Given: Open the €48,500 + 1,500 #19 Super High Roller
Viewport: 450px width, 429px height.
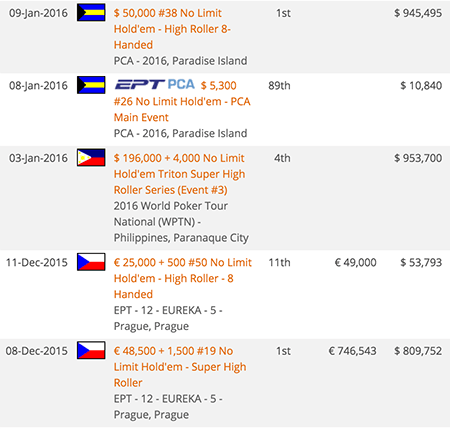Looking at the screenshot, I should (x=180, y=367).
